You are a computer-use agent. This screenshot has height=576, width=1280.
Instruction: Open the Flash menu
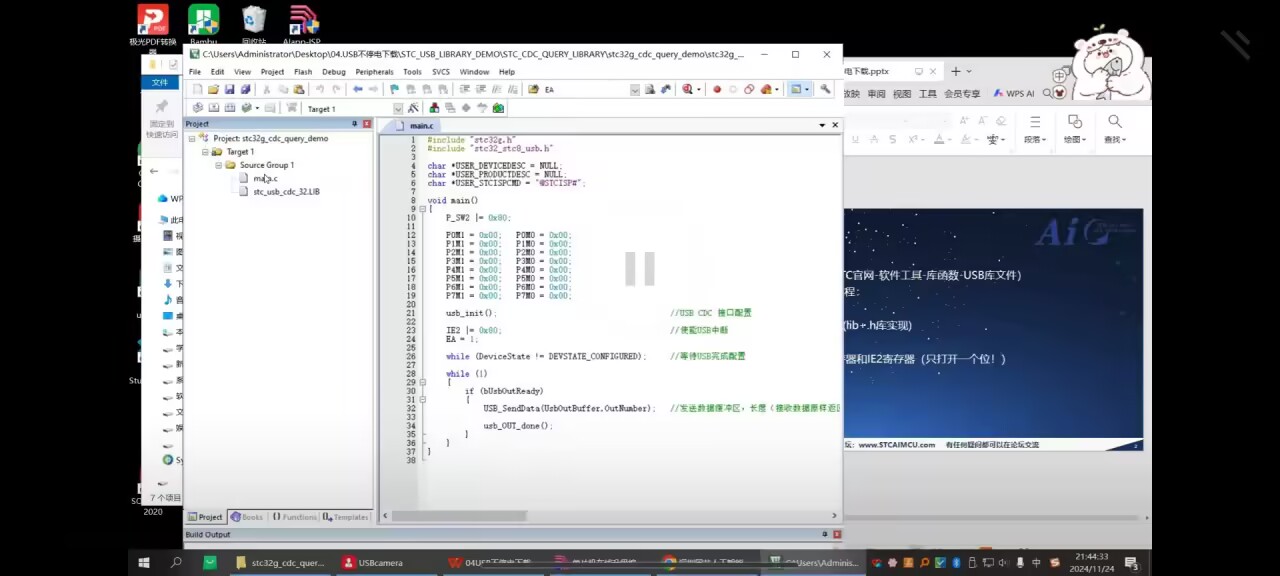303,72
